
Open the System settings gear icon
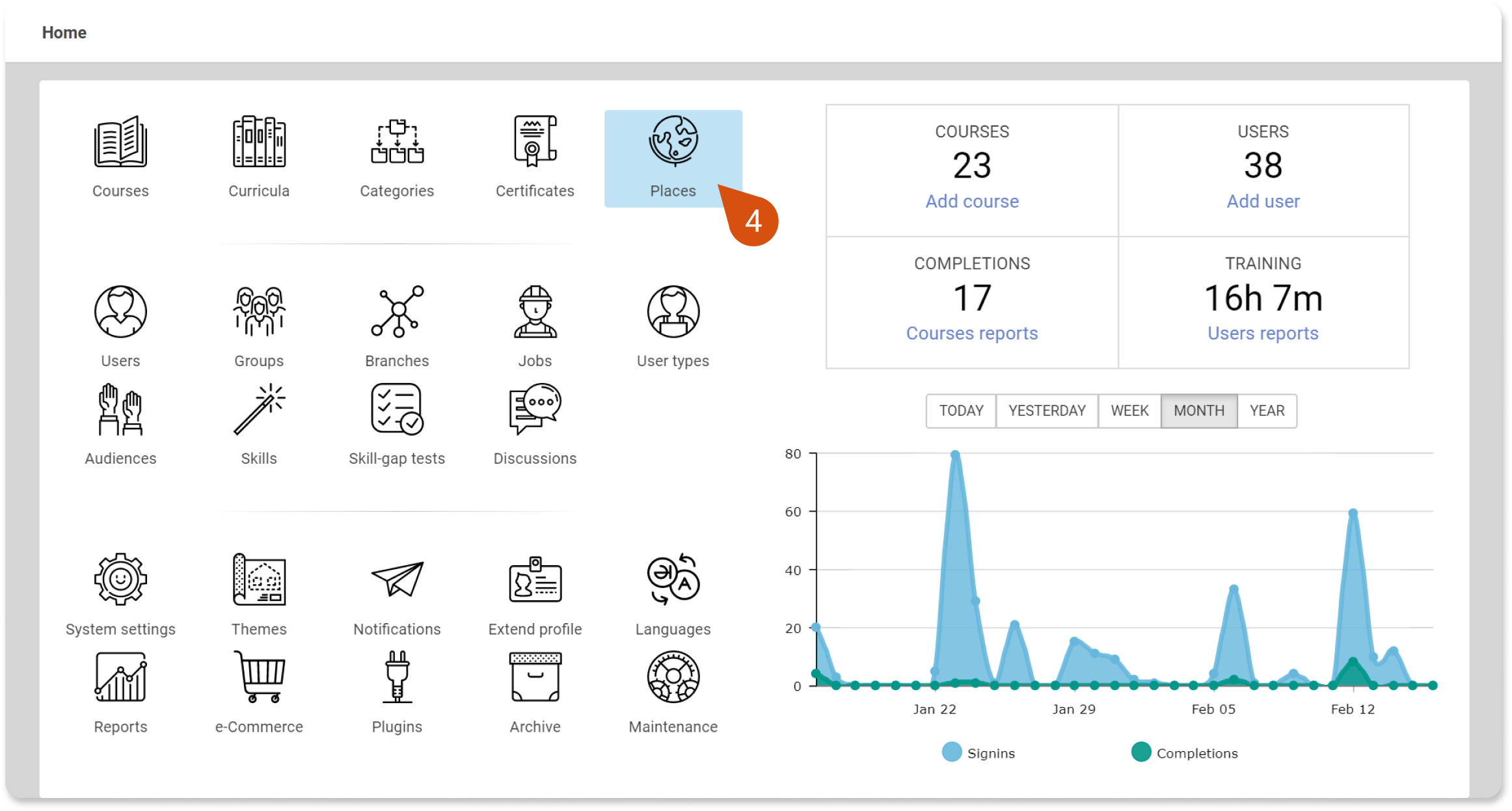[120, 579]
